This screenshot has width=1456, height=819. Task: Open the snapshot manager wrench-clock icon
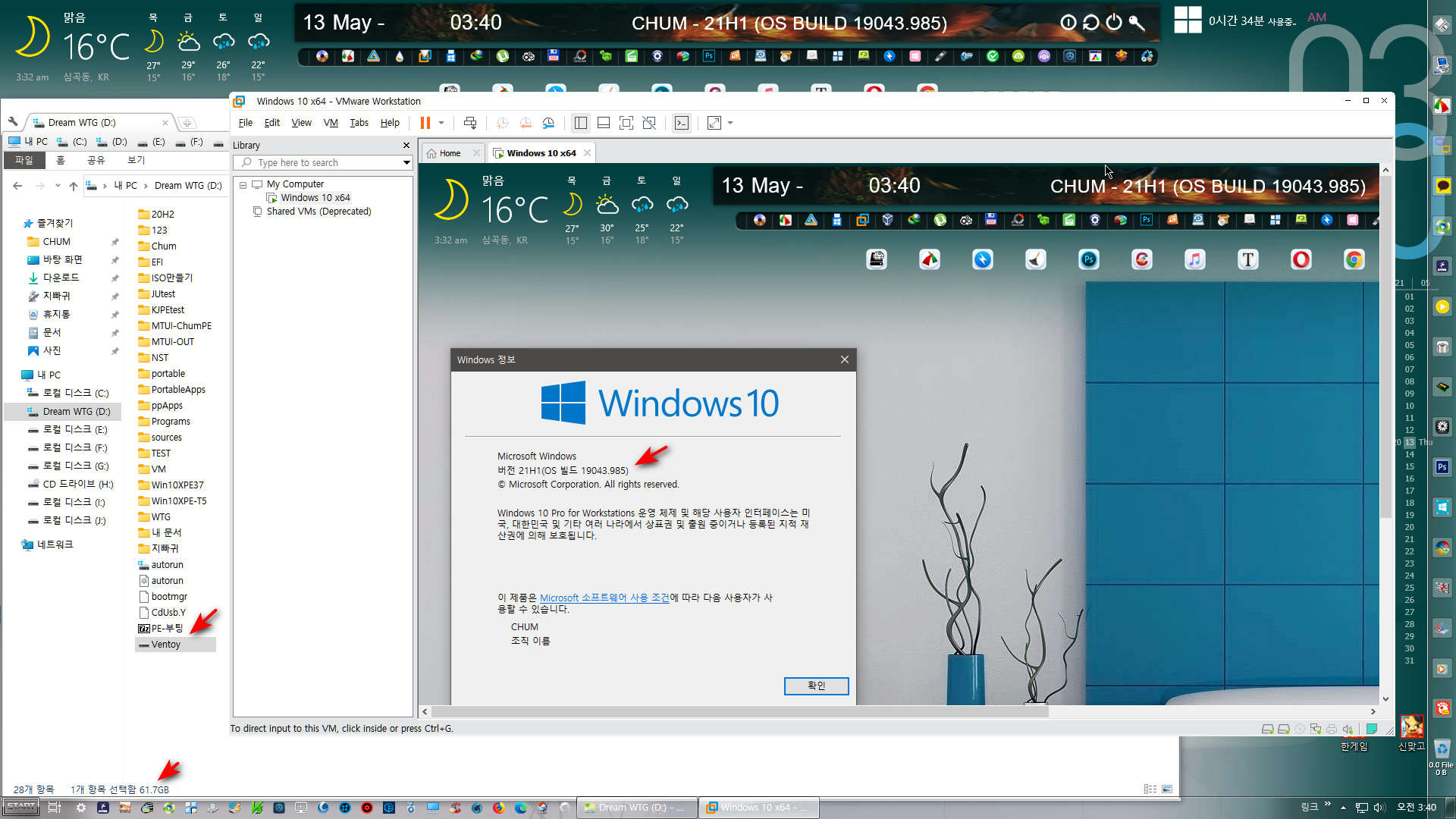548,123
